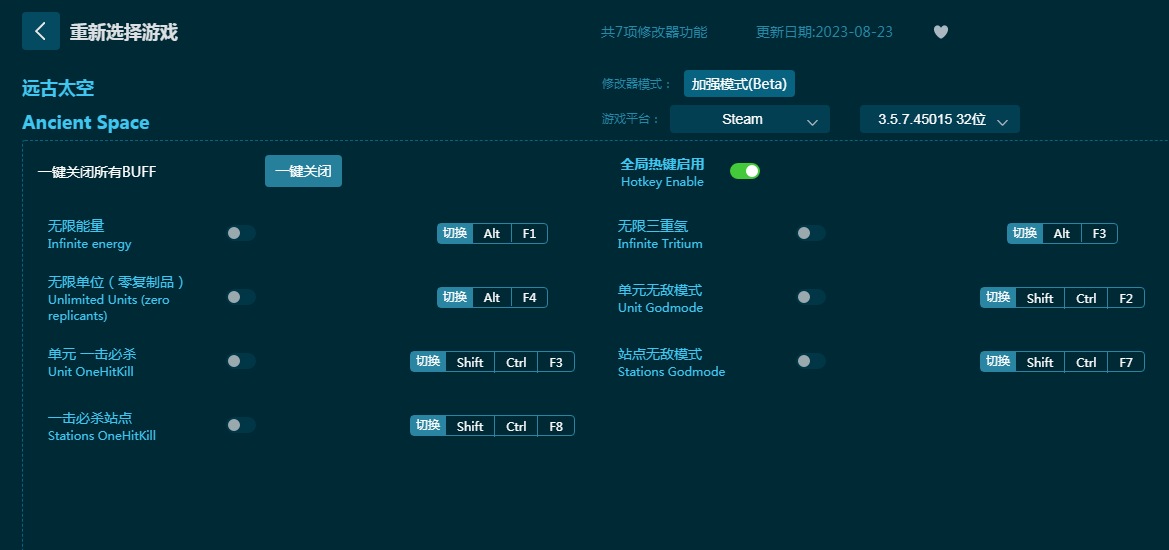1169x550 pixels.
Task: Select 加强模式(Beta) mode button
Action: [x=739, y=84]
